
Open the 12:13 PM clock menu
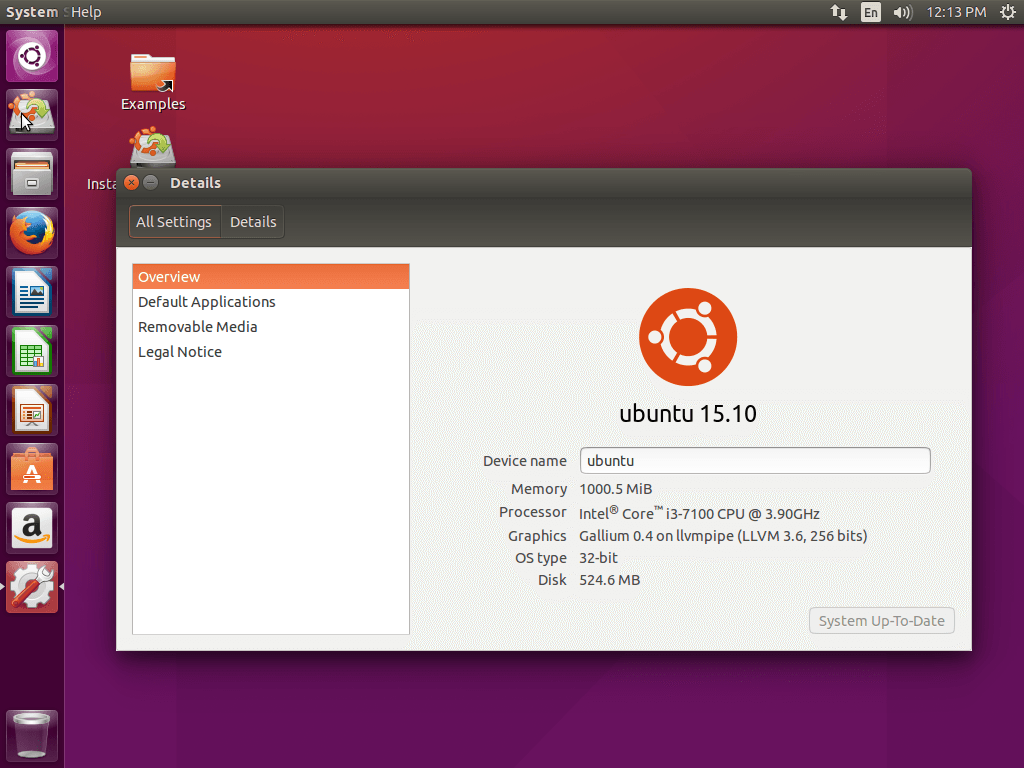pos(956,12)
